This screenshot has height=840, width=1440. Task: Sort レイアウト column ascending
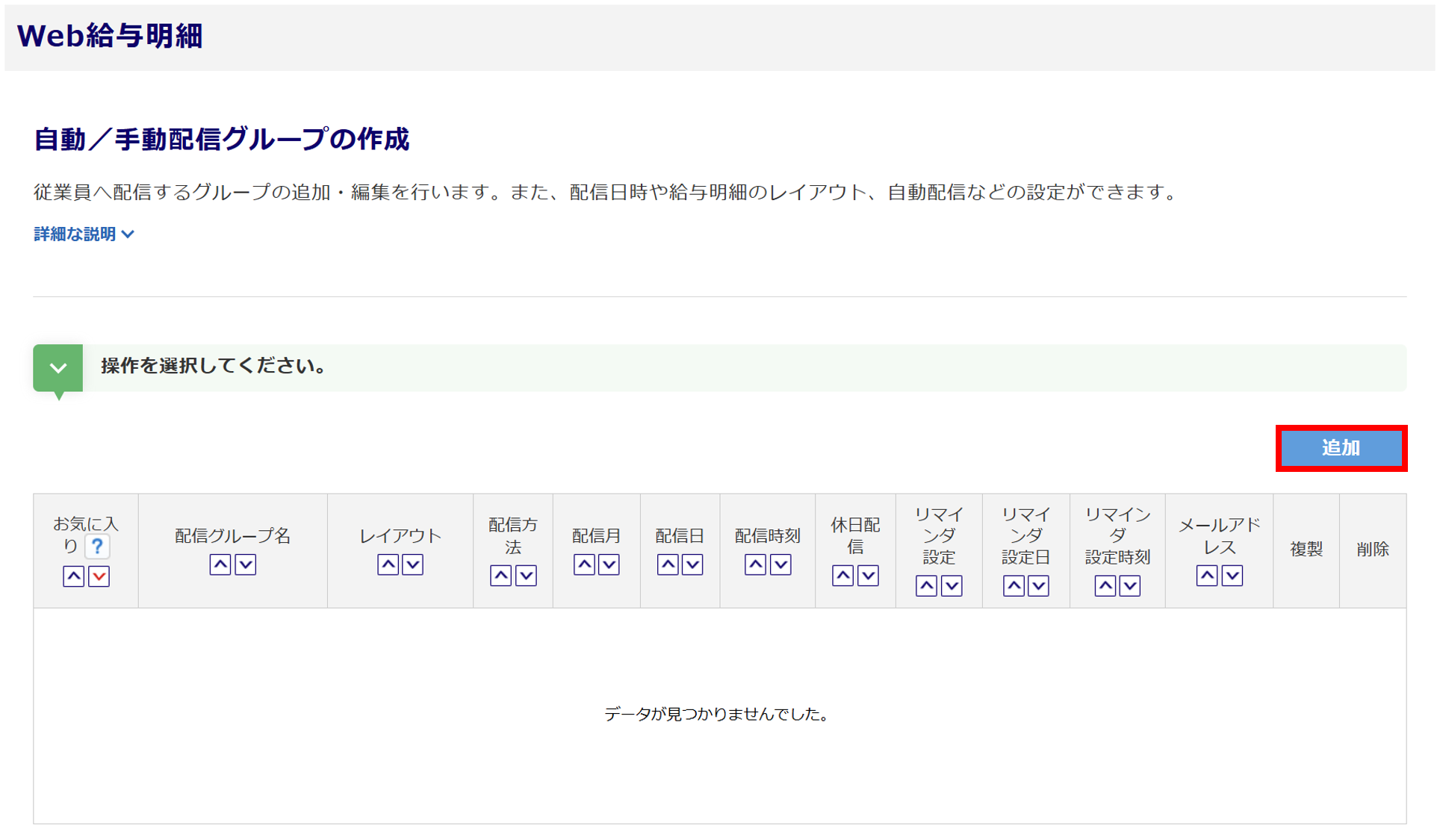click(x=388, y=564)
